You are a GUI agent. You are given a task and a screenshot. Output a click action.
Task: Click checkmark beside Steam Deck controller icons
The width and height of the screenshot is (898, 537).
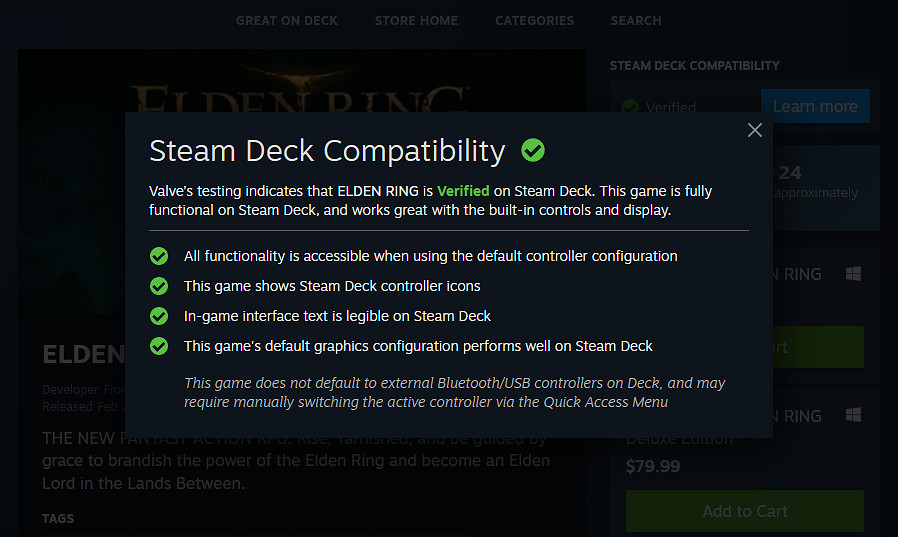[x=158, y=286]
